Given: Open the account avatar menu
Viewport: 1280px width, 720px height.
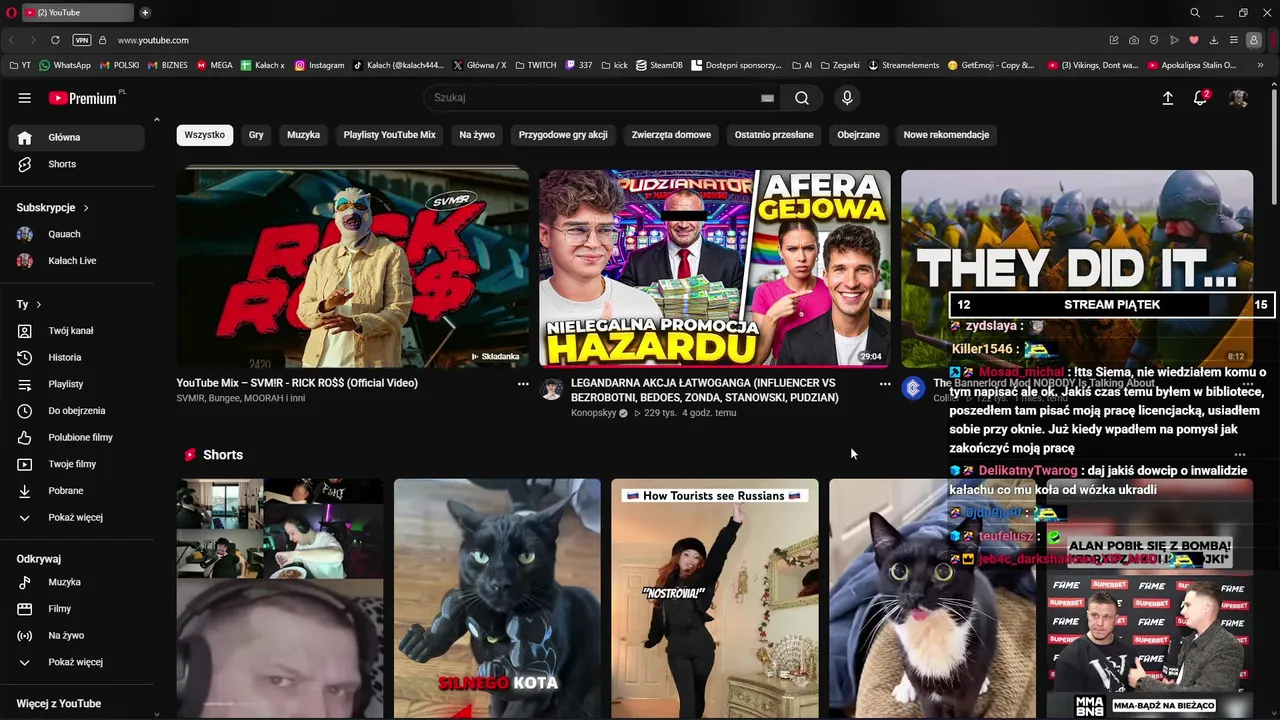Looking at the screenshot, I should [1238, 98].
